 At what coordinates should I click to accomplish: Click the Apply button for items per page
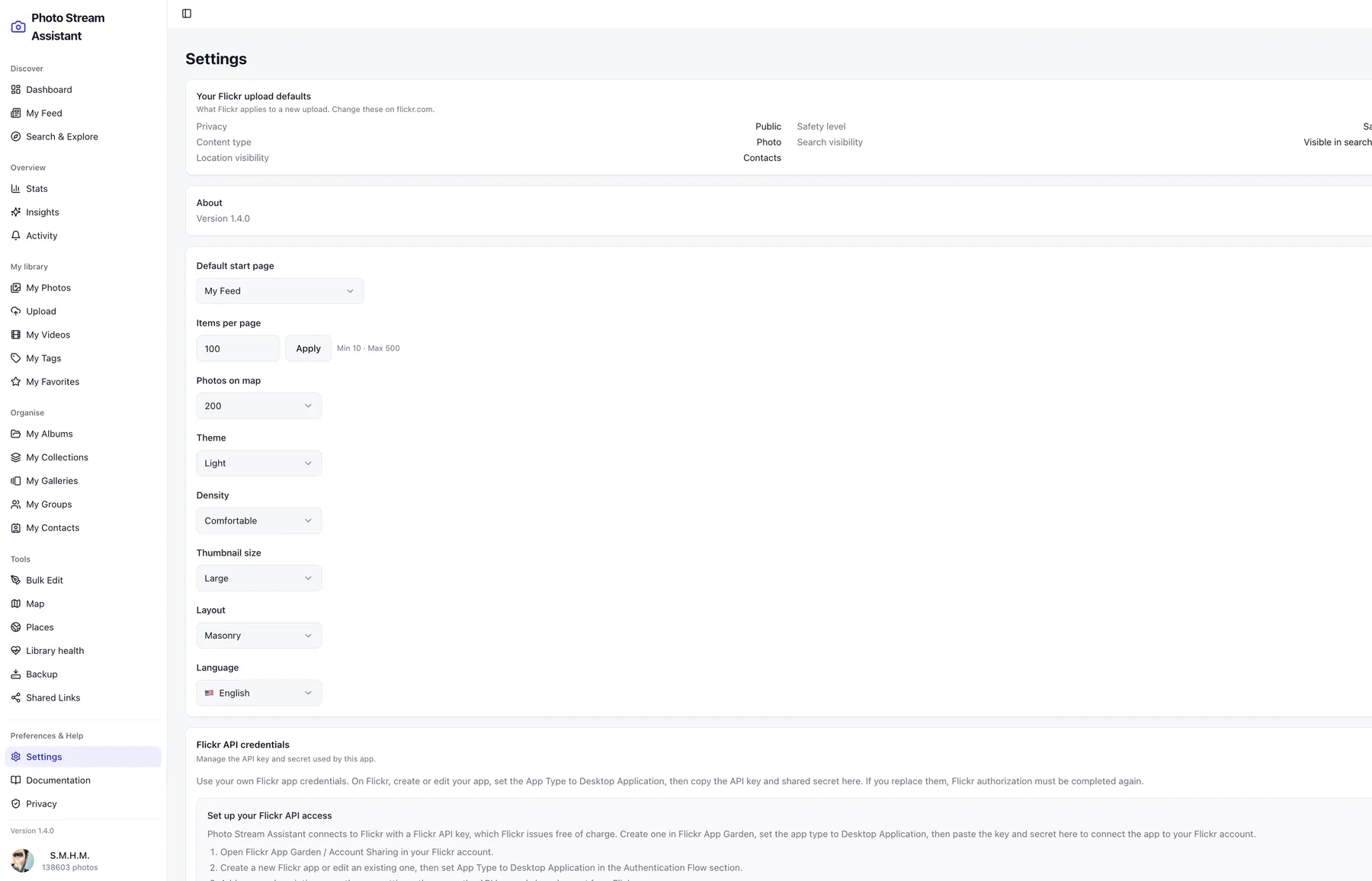pos(308,348)
